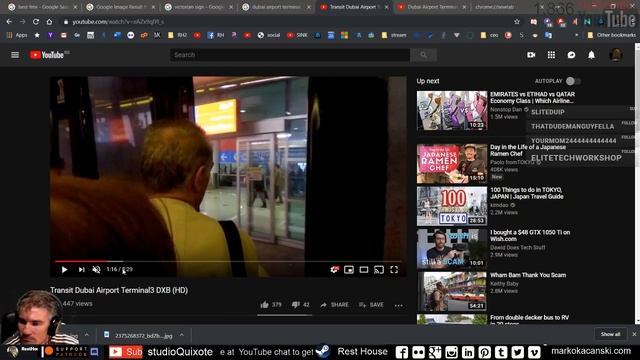Open the Other bookmarks folder
The height and width of the screenshot is (360, 640).
[x=611, y=35]
